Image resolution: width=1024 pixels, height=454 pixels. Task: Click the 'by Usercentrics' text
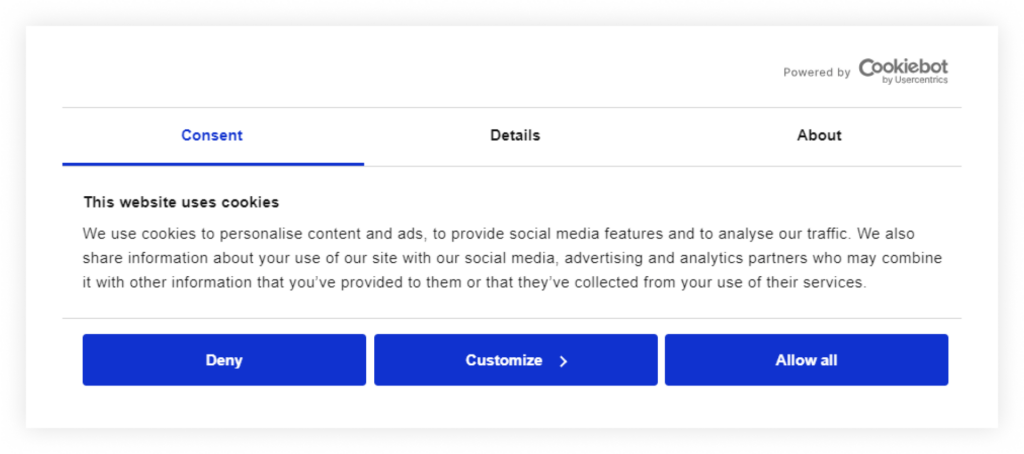[915, 80]
